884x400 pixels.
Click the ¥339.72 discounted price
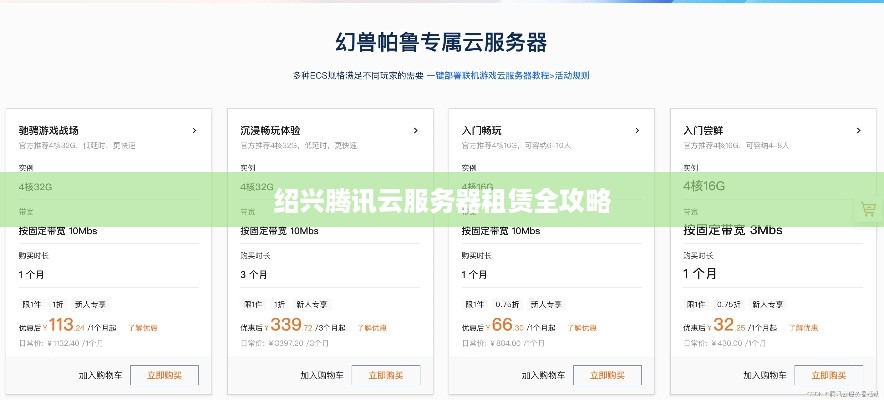289,325
